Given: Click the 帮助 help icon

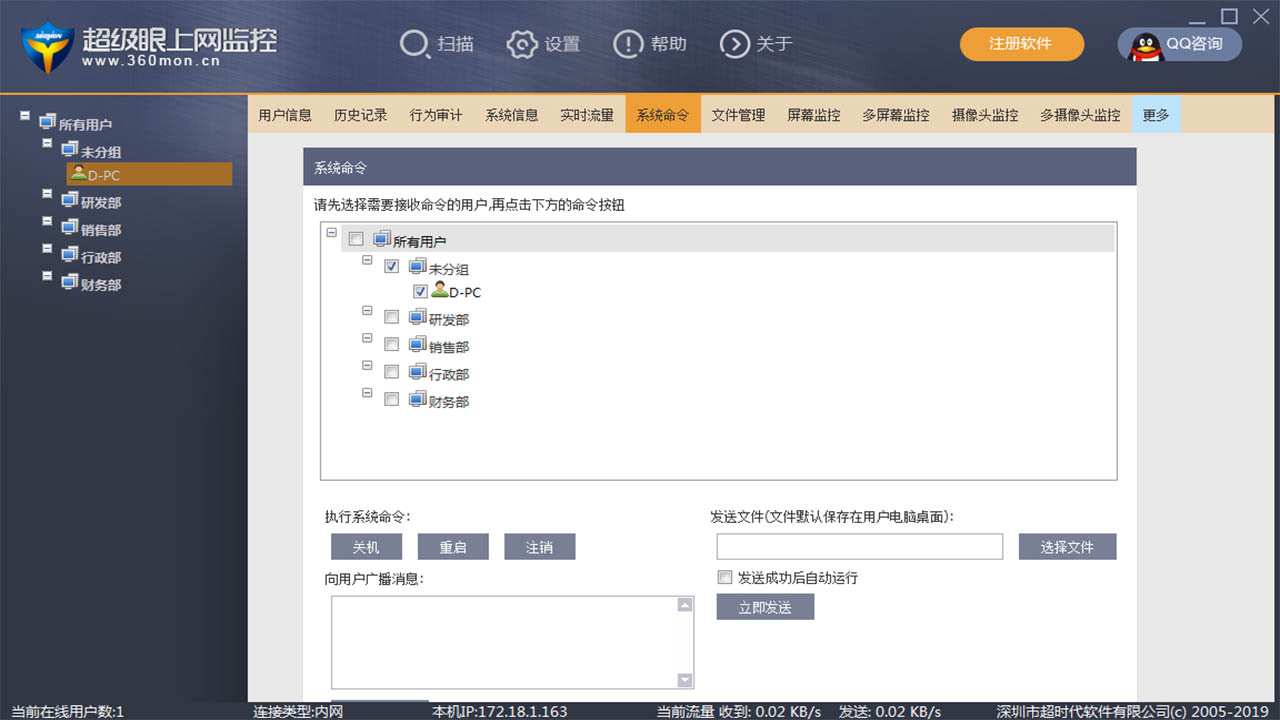Looking at the screenshot, I should [x=628, y=44].
